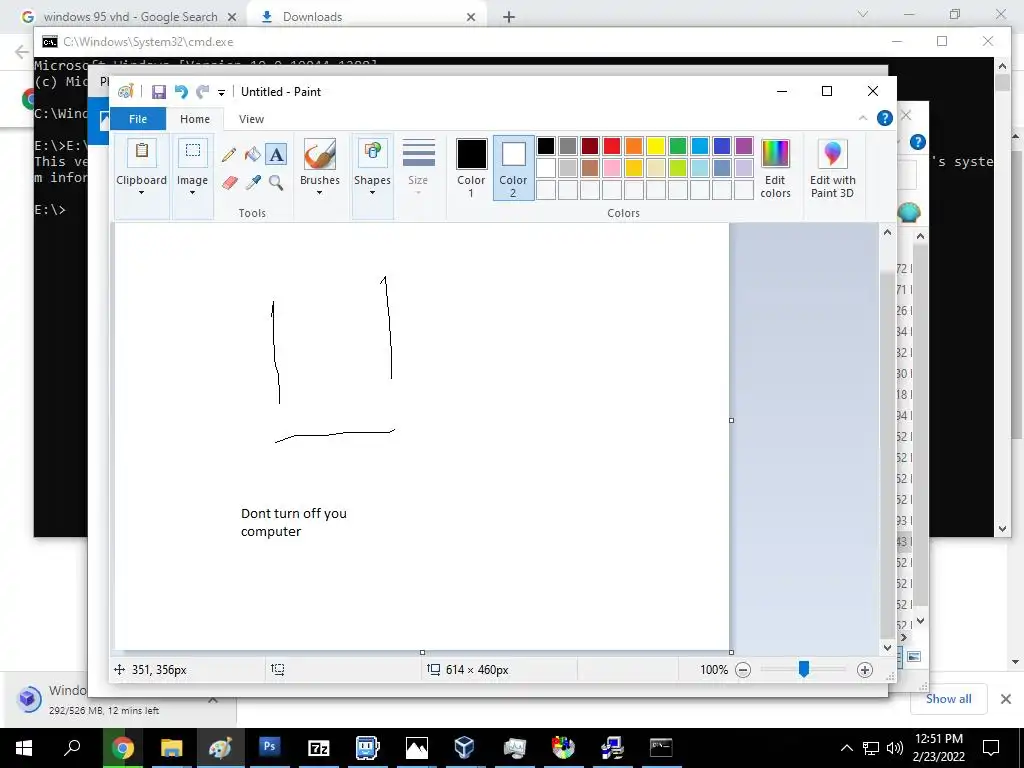The height and width of the screenshot is (768, 1024).
Task: Switch to the View ribbon tab
Action: [251, 119]
